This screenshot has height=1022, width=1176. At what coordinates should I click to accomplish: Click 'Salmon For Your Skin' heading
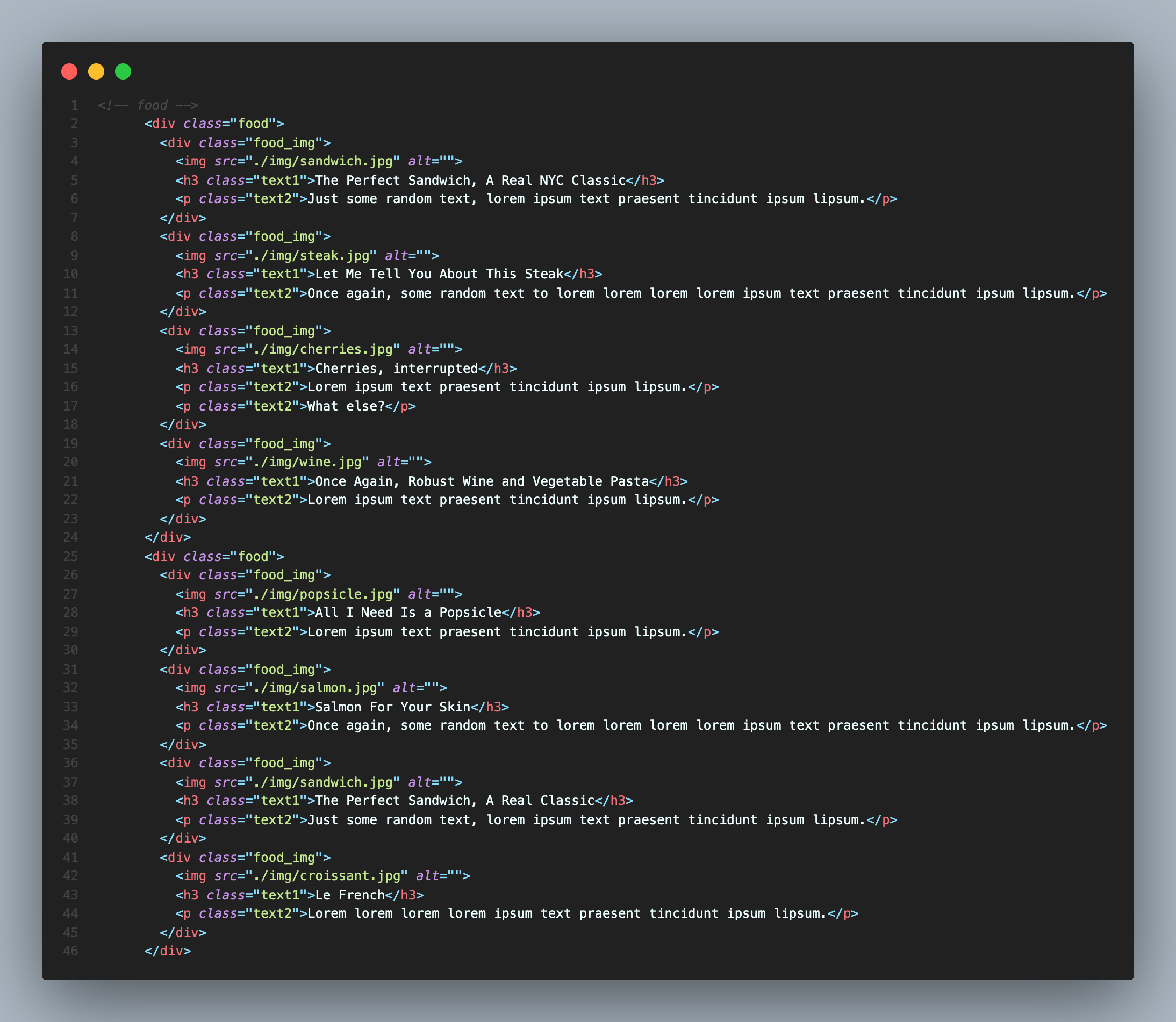pos(392,707)
